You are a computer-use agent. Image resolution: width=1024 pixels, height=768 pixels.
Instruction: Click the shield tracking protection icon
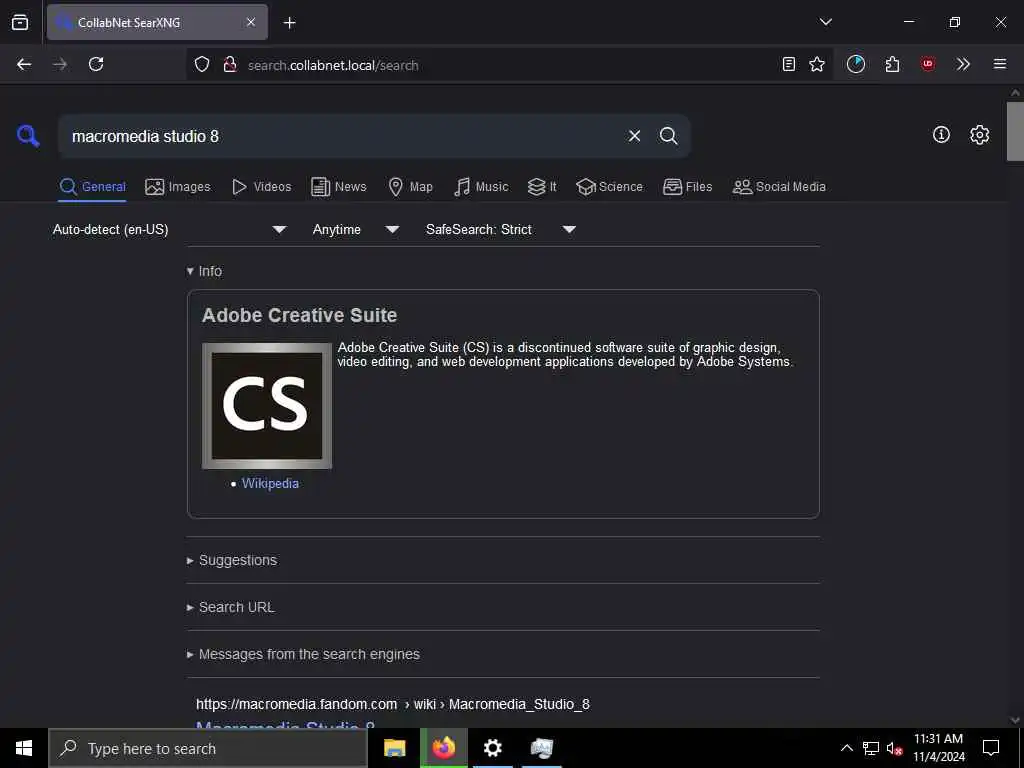coord(202,65)
